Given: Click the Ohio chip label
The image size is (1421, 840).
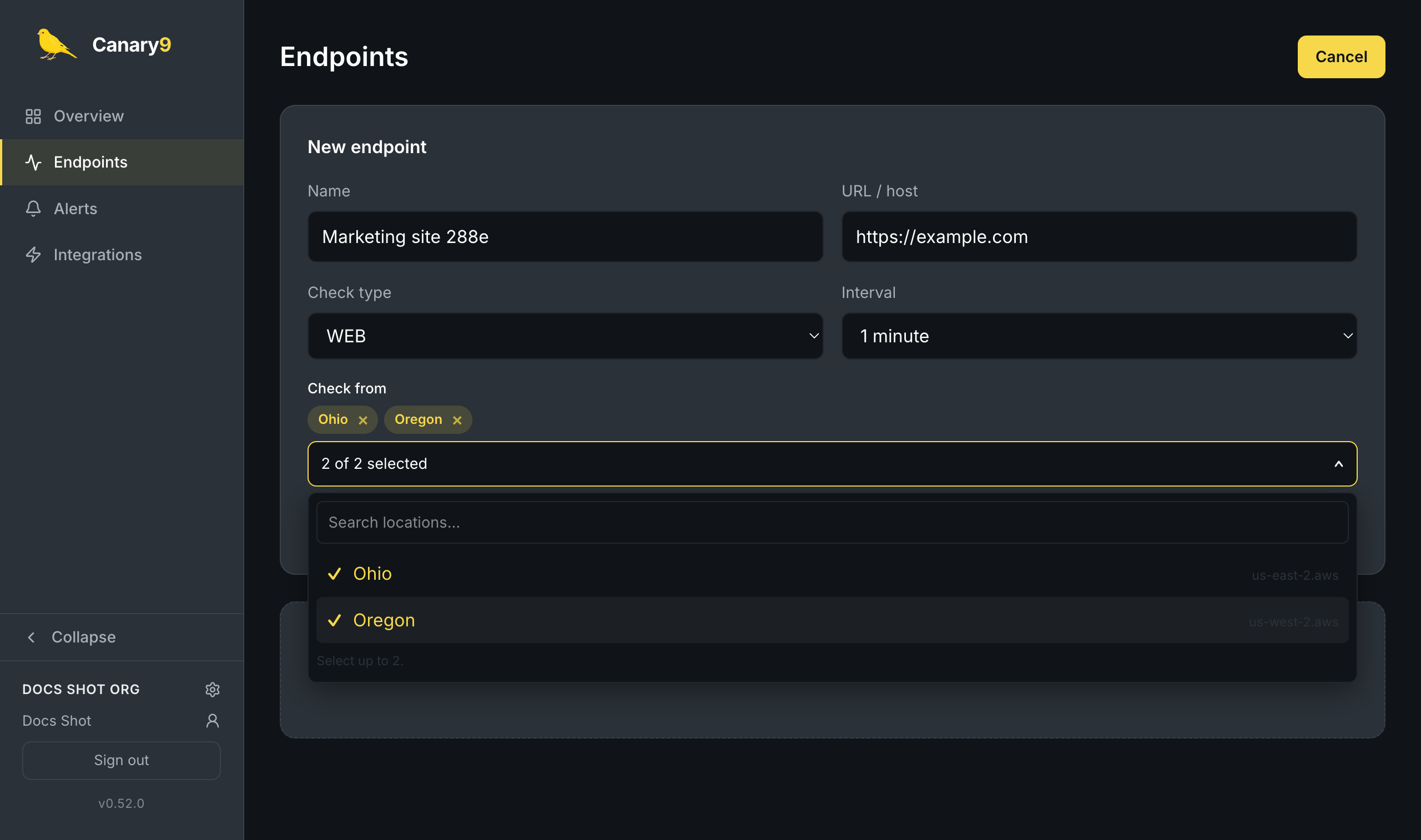Looking at the screenshot, I should 333,419.
